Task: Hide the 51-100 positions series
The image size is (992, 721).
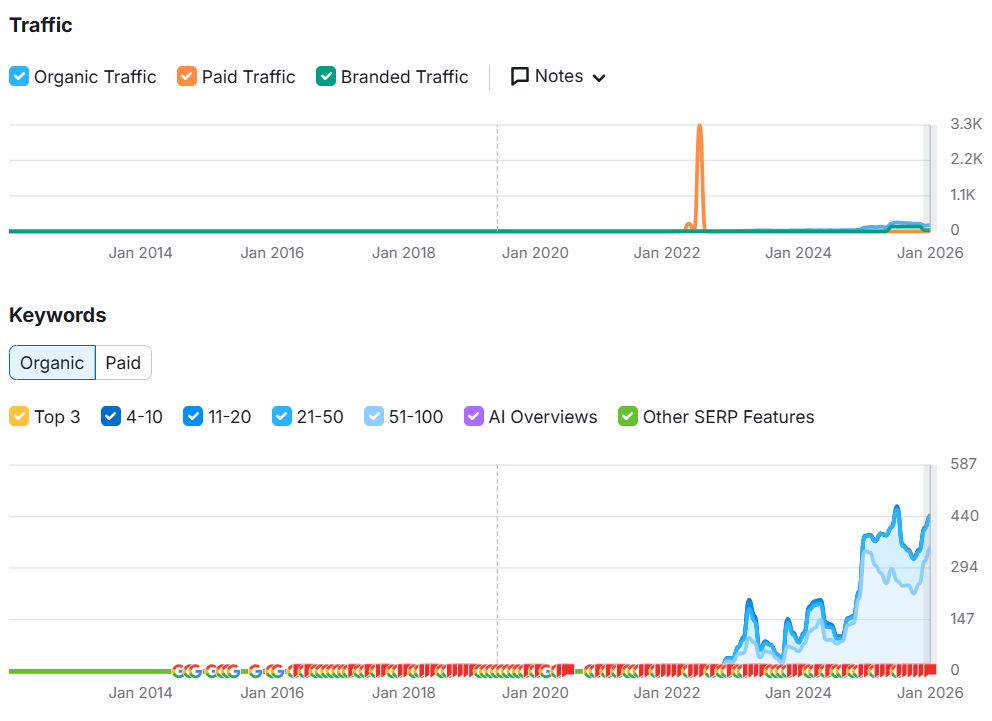Action: pos(374,417)
